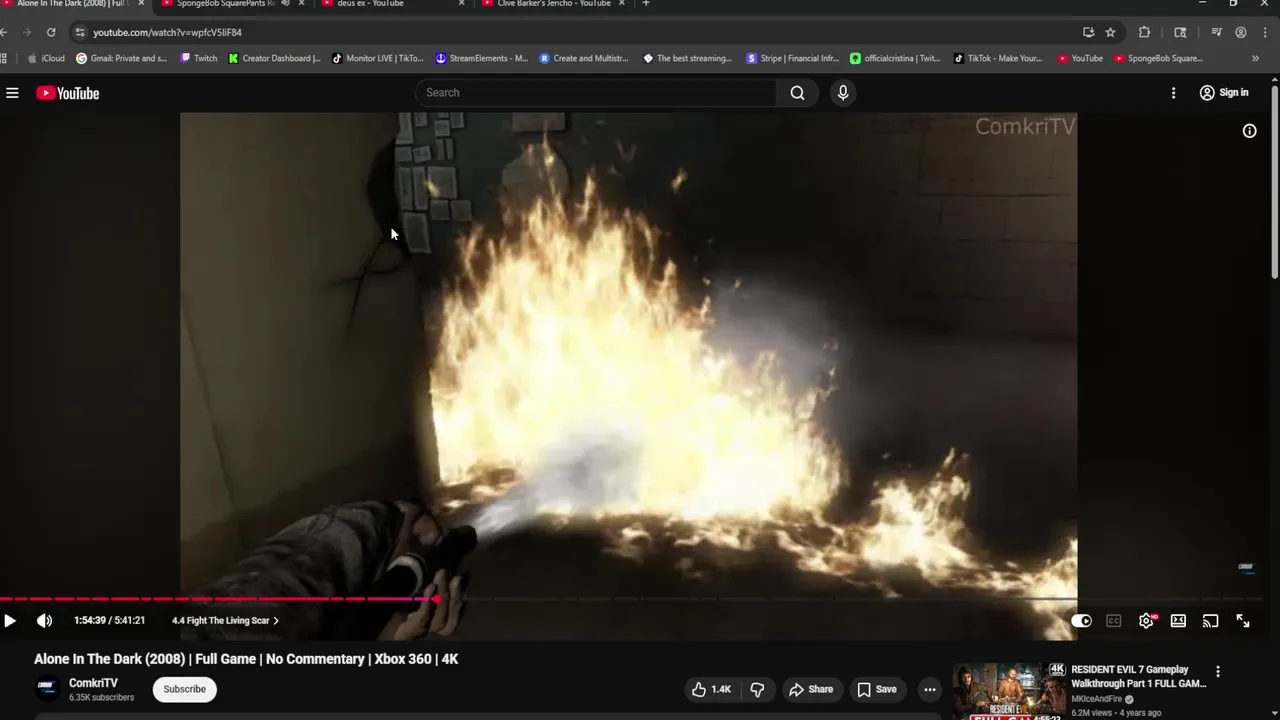Click the page vertical scrollbar
The width and height of the screenshot is (1280, 720).
pyautogui.click(x=1274, y=180)
